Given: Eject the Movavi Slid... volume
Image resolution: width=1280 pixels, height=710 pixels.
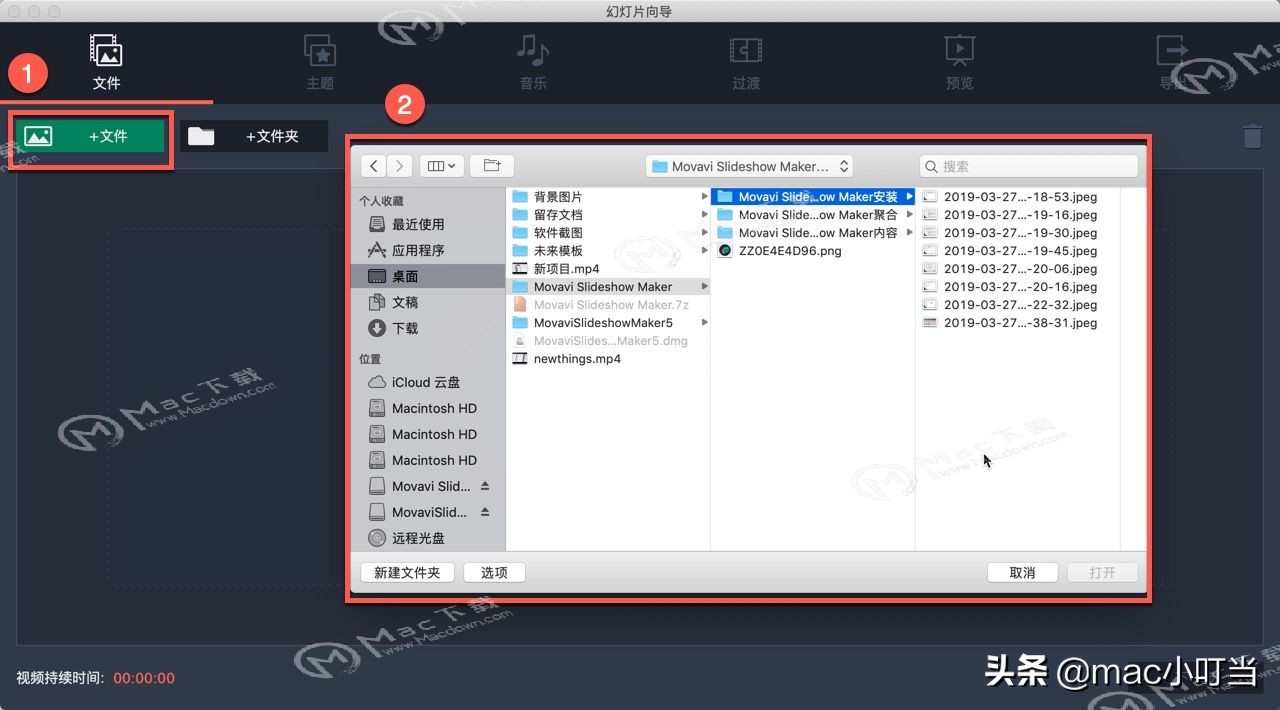Looking at the screenshot, I should click(485, 486).
